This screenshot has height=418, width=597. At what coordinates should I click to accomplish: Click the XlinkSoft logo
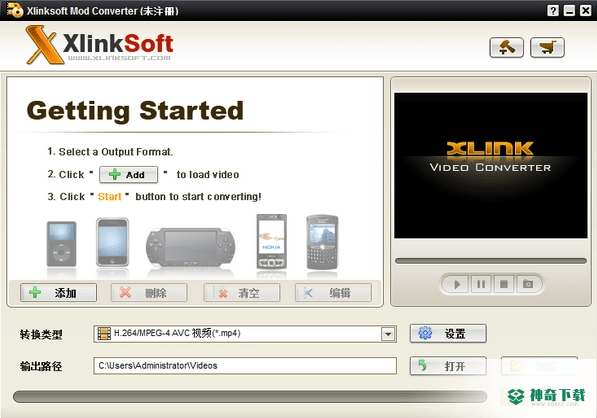[100, 45]
